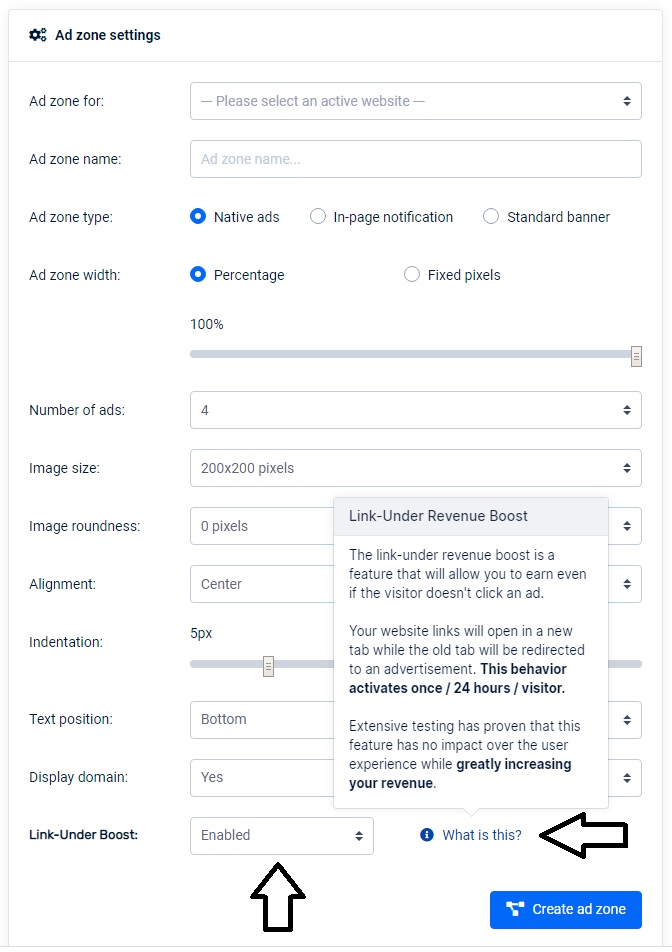Click the indentation slider handle
Screen dimensions: 672x952
268,665
